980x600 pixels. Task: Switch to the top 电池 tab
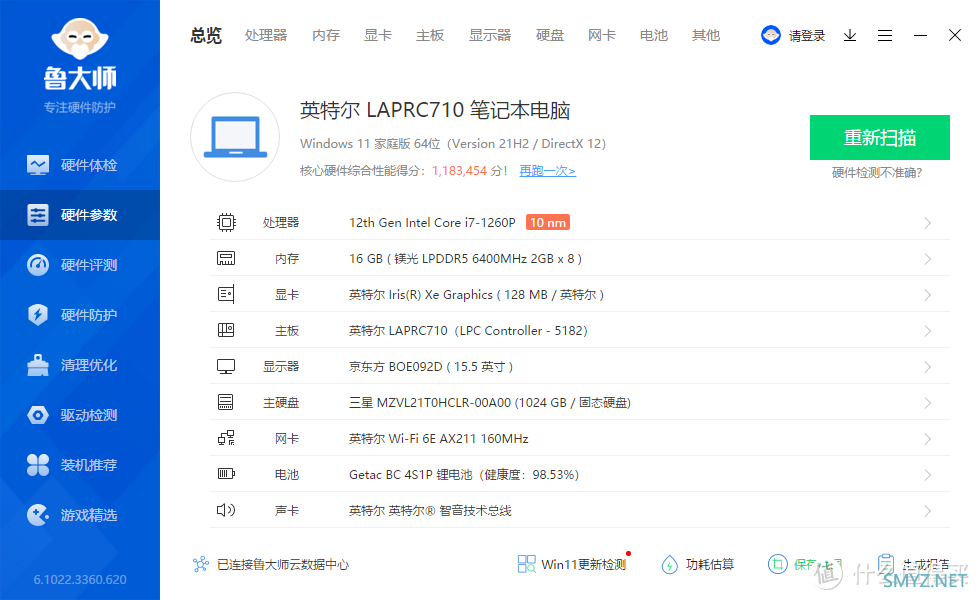654,36
